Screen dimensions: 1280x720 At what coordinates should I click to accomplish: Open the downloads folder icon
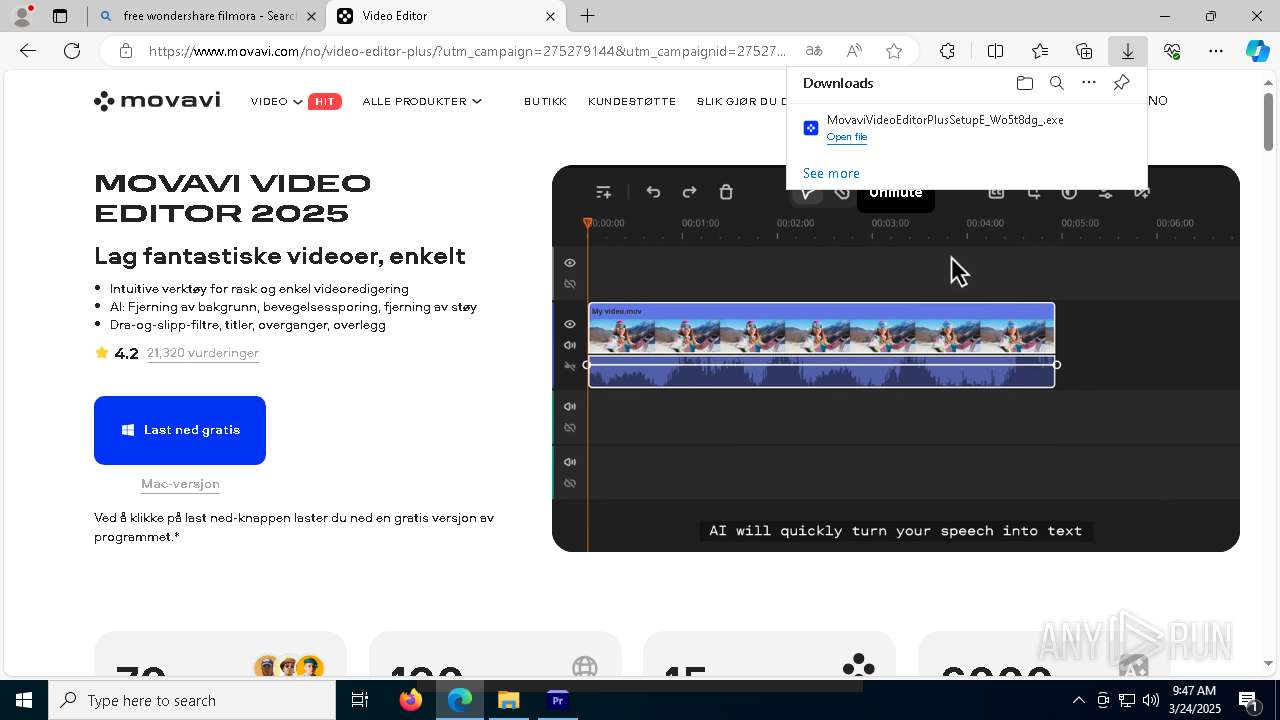[x=1024, y=83]
